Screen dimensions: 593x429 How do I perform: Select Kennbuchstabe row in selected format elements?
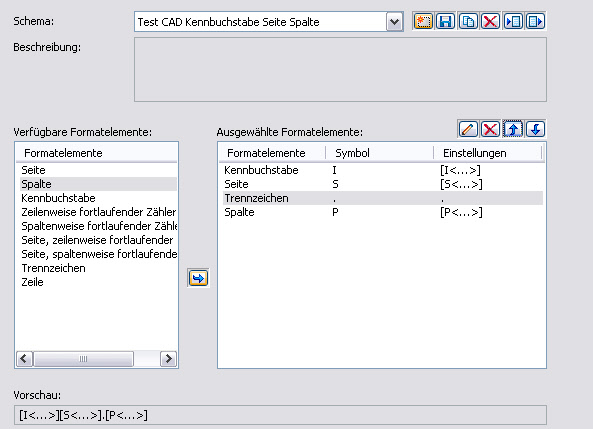383,170
